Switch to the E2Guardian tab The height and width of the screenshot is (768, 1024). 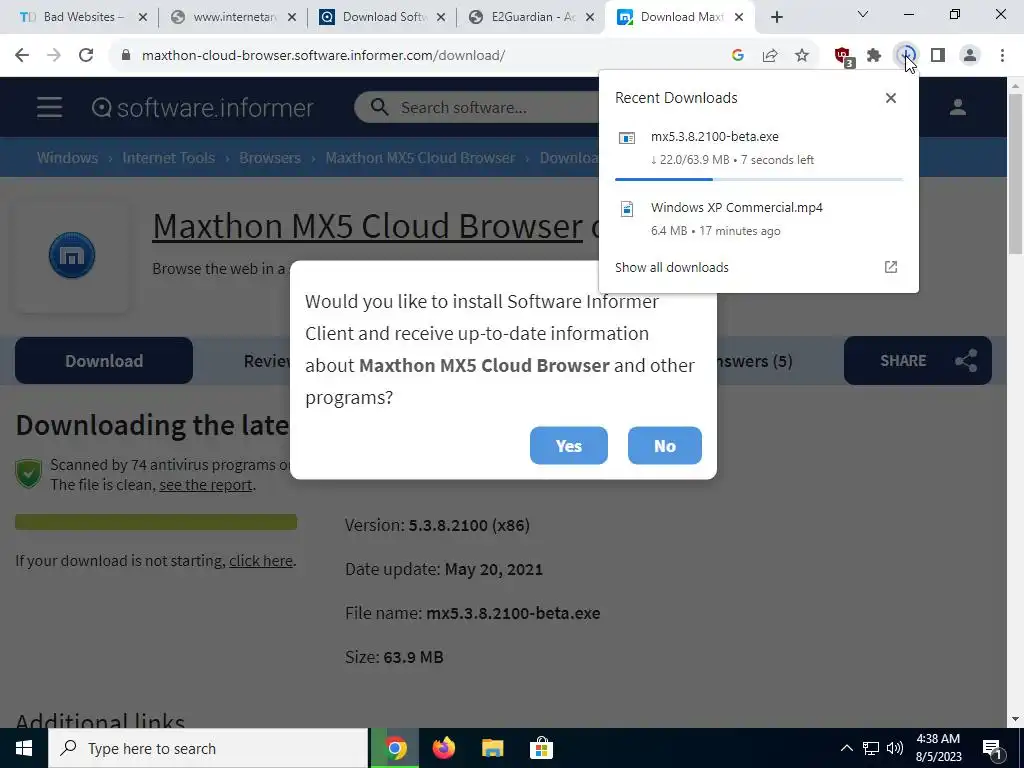(532, 17)
